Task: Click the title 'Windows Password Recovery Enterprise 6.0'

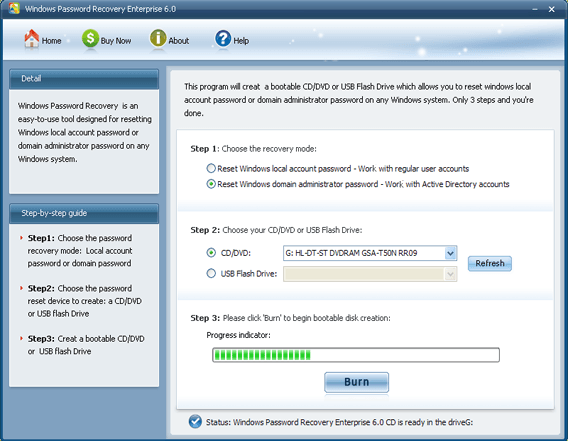Action: pyautogui.click(x=100, y=9)
